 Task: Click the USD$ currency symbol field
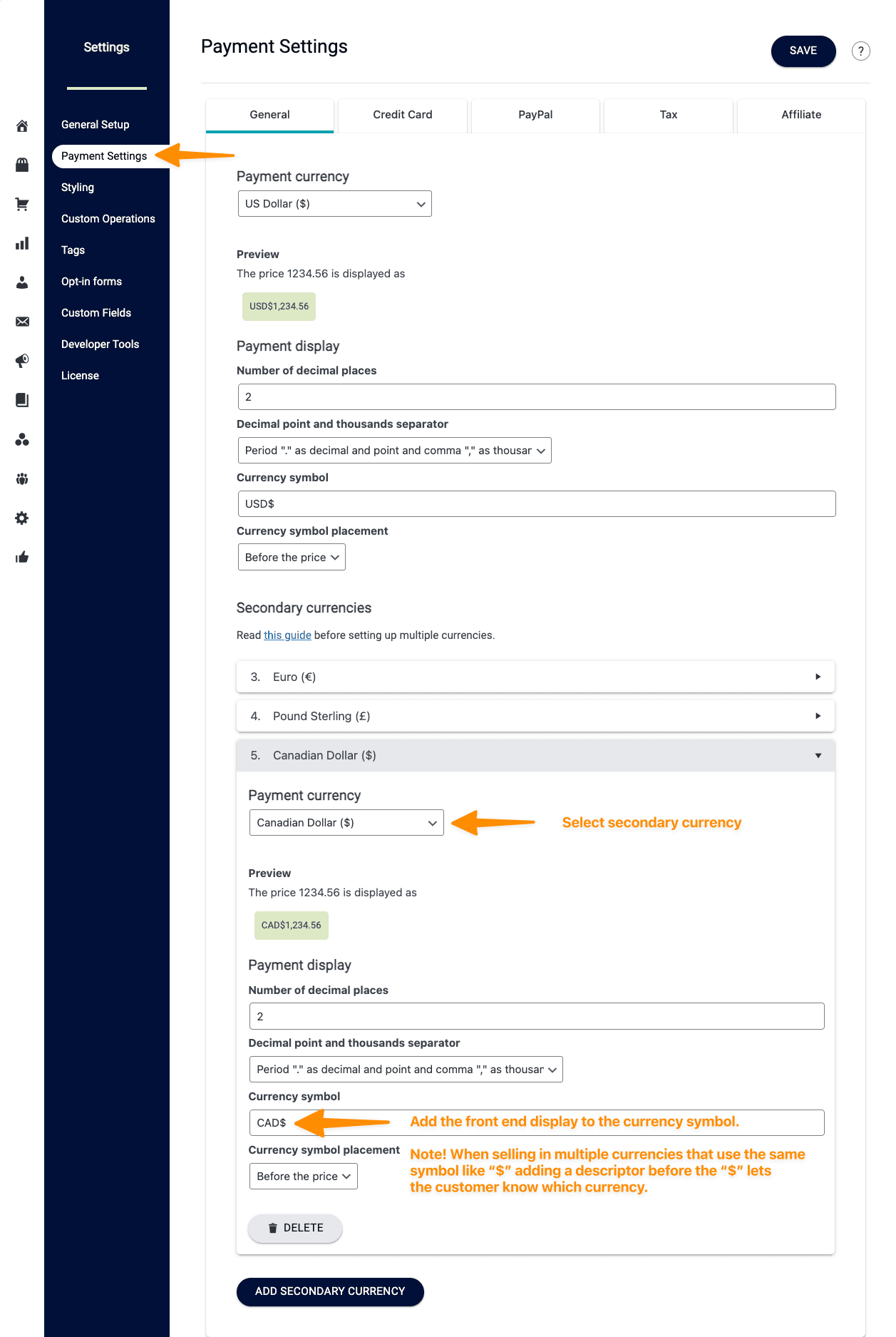[535, 504]
